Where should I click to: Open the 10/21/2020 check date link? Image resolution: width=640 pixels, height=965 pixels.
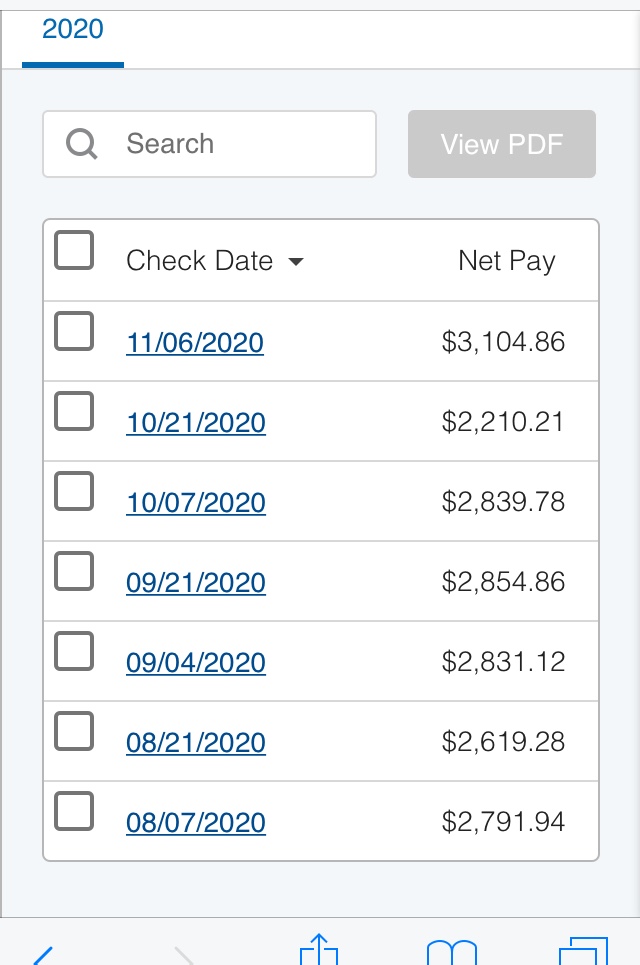click(x=196, y=423)
